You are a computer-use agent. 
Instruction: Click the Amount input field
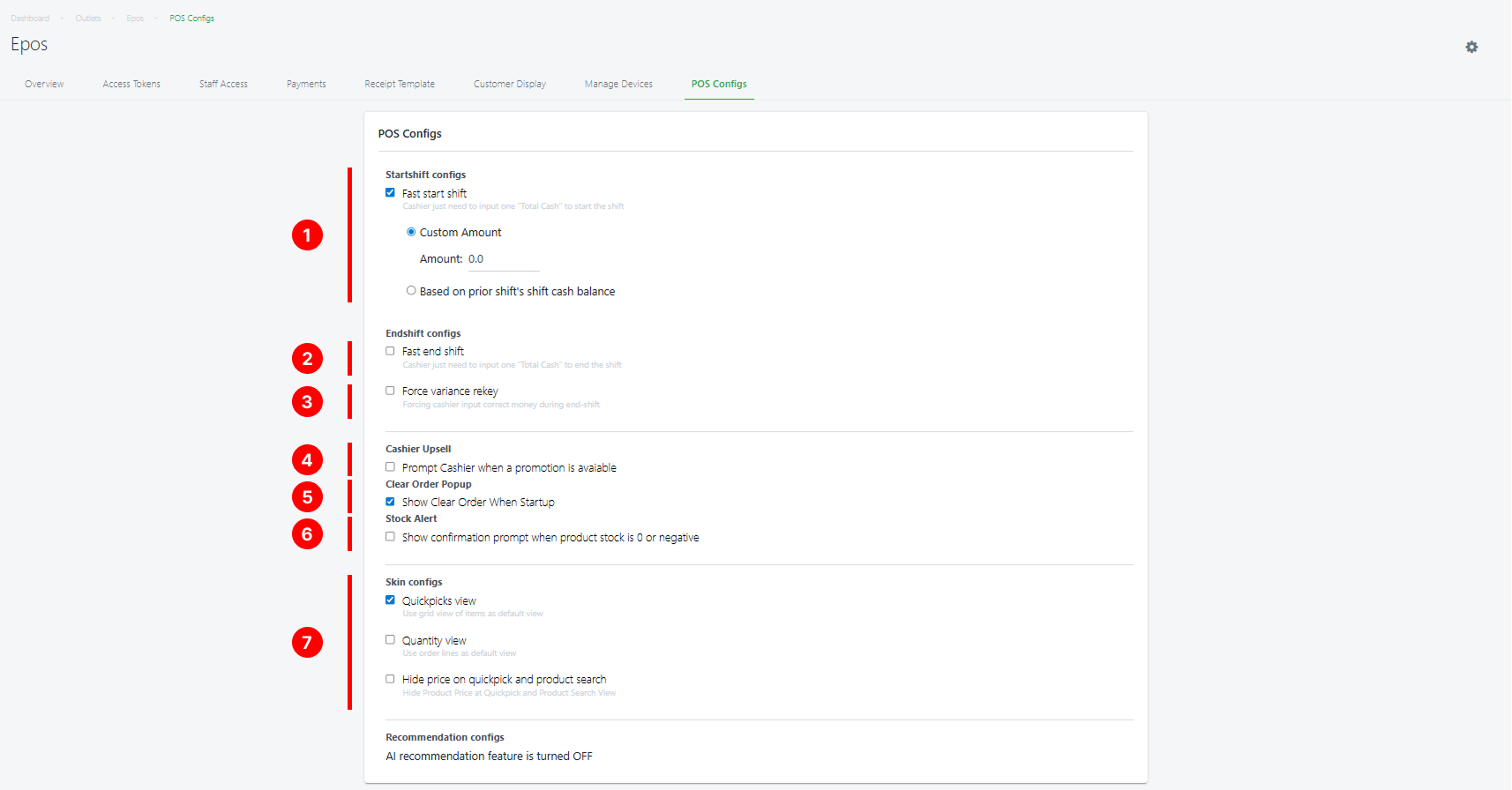tap(503, 259)
